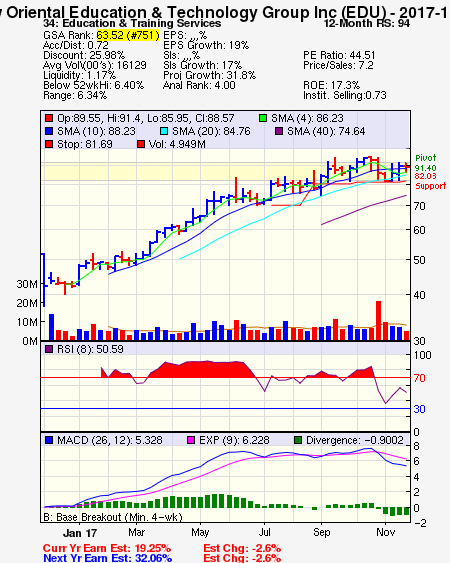Click the magenta EXP (9) legend square
The height and width of the screenshot is (563, 450).
[x=191, y=440]
